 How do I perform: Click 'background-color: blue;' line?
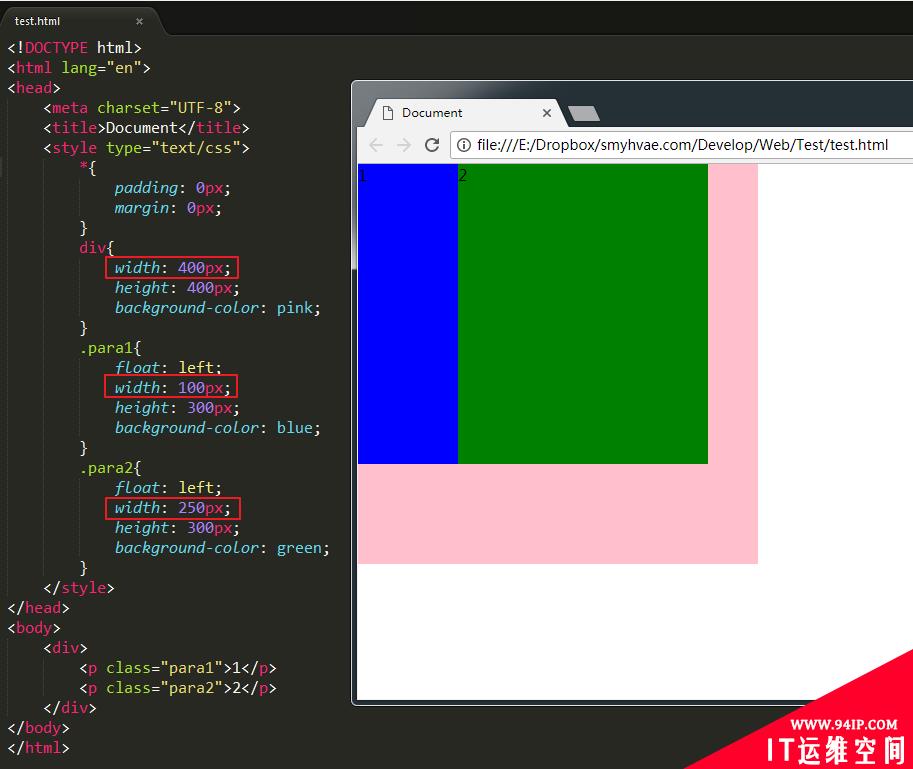[217, 428]
